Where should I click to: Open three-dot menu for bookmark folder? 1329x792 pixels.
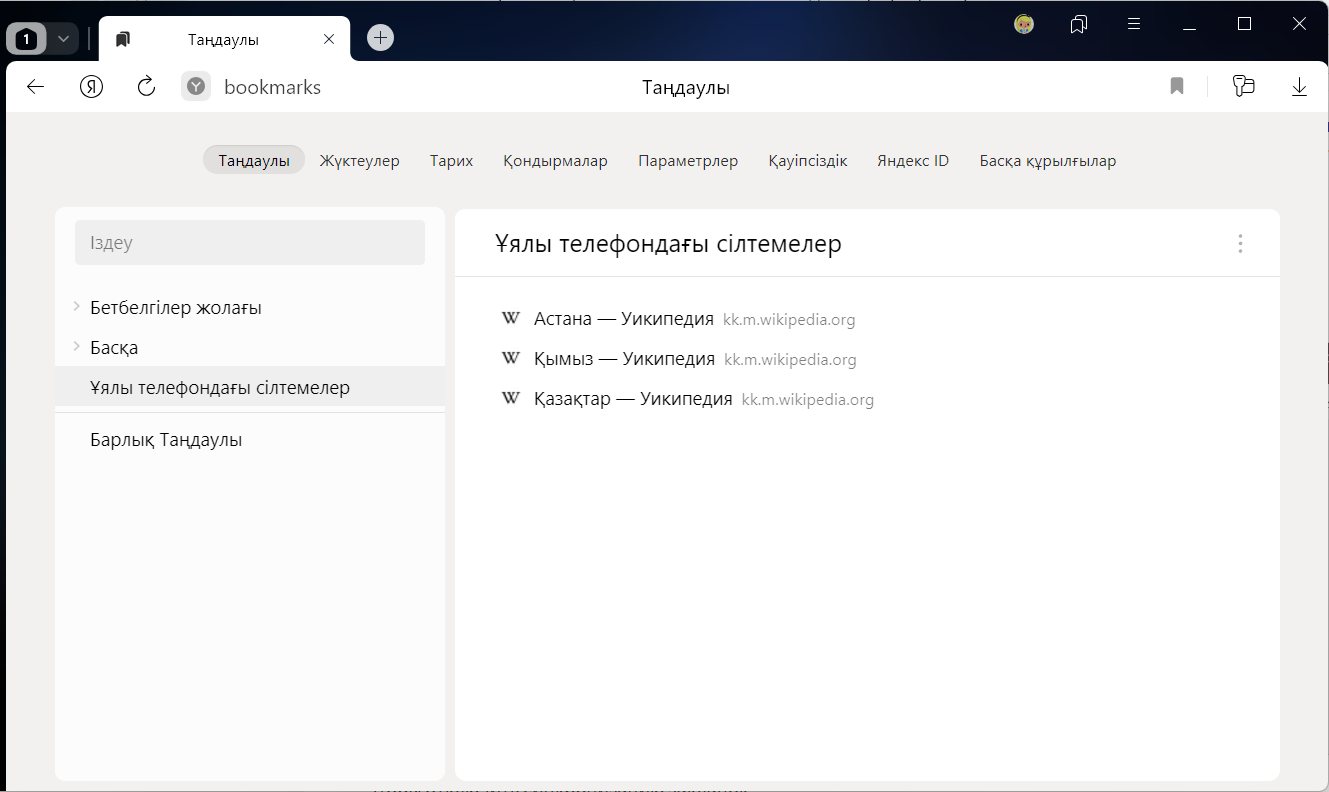[x=1240, y=244]
